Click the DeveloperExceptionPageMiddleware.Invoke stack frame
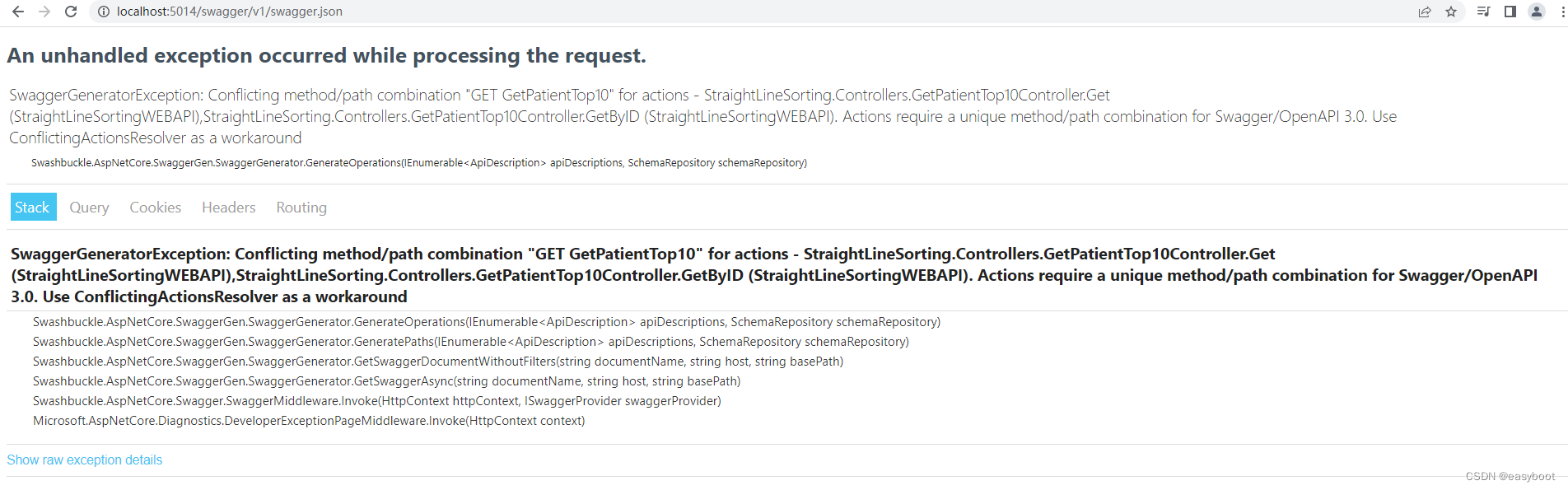Viewport: 1568px width, 490px height. (309, 421)
